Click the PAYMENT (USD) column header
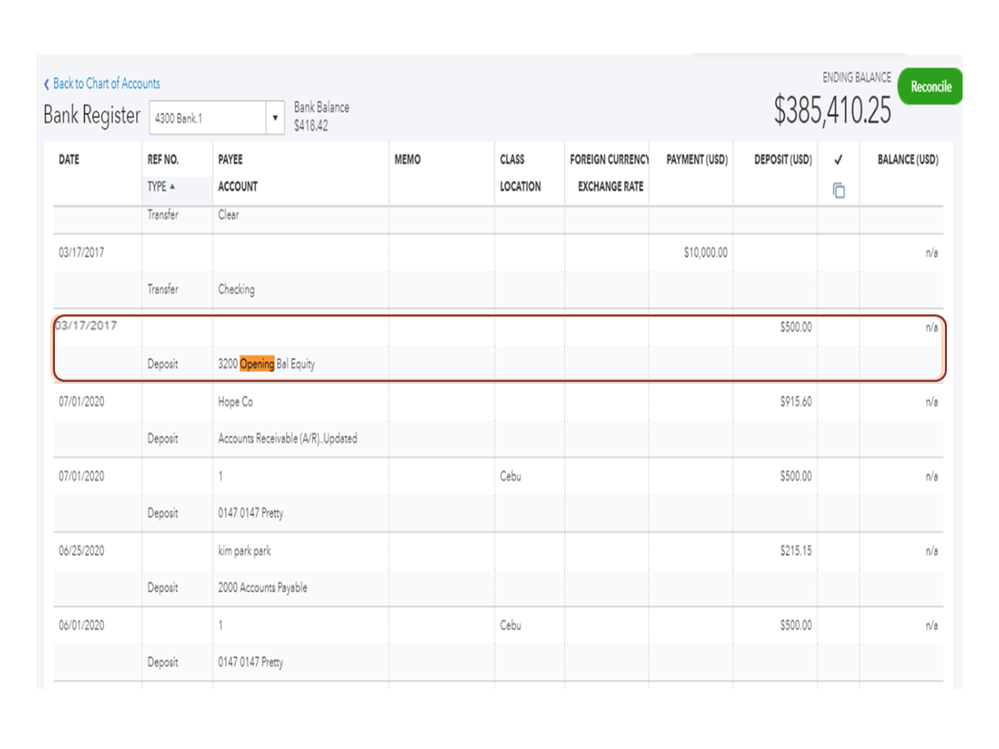 (x=696, y=160)
